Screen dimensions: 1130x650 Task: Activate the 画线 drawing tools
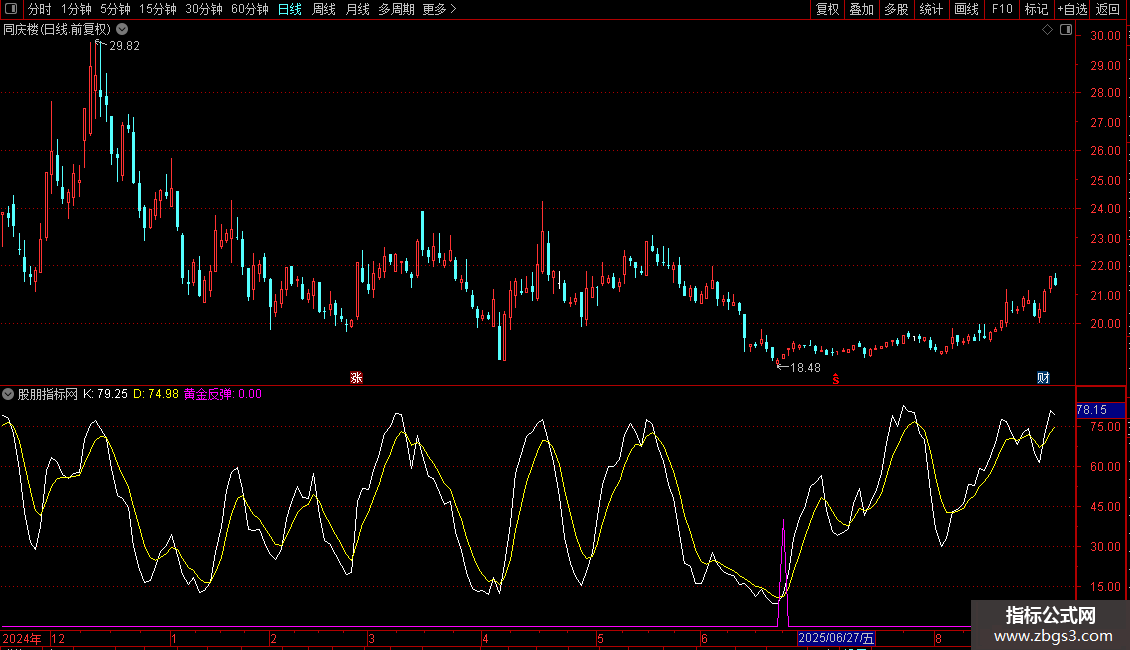click(966, 9)
